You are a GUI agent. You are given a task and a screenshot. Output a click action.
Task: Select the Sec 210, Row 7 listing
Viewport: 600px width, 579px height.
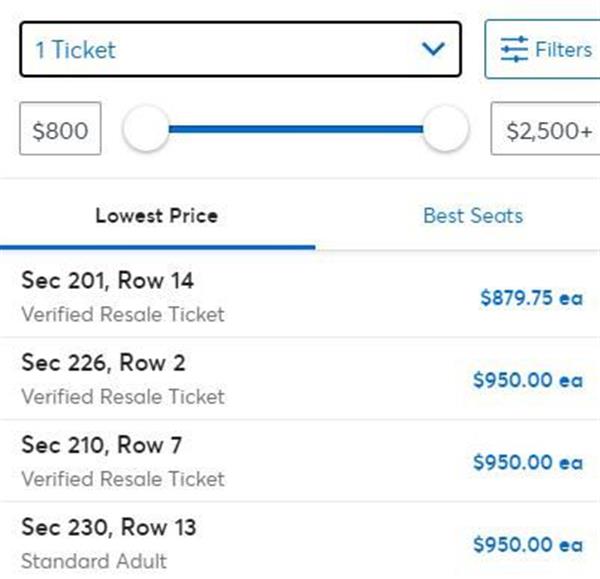[300, 461]
